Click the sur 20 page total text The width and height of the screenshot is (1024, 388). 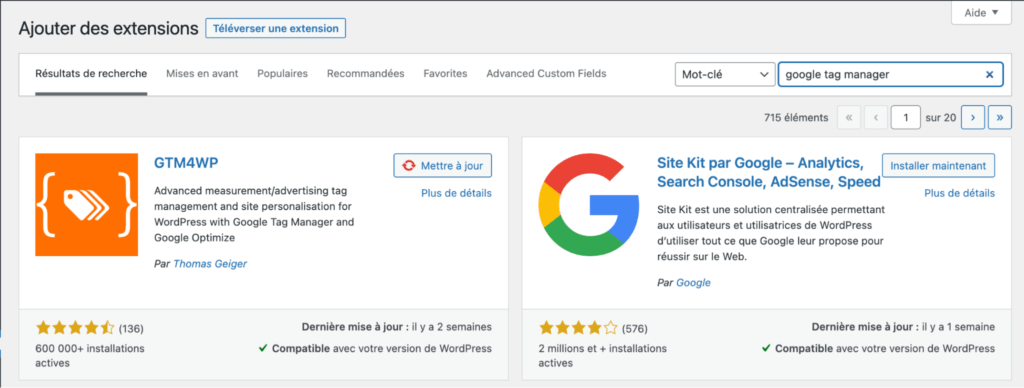940,118
